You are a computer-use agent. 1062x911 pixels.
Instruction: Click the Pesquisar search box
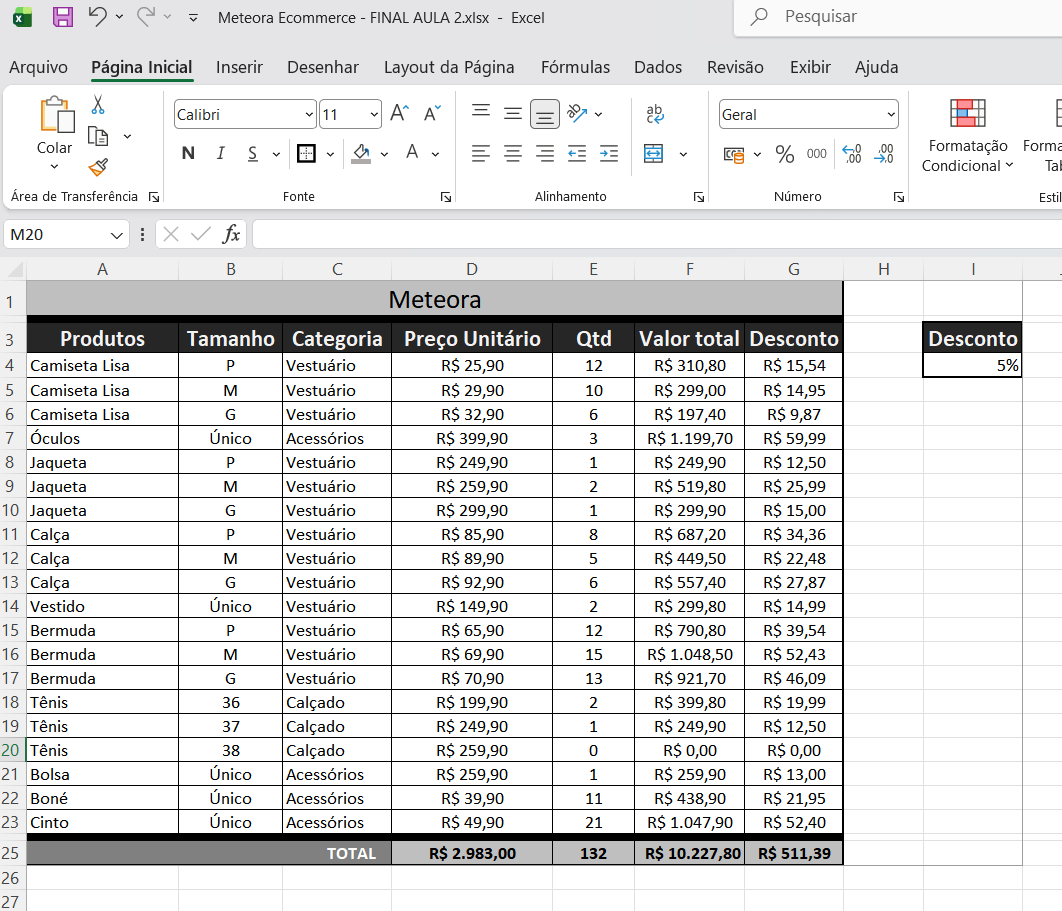tap(900, 17)
